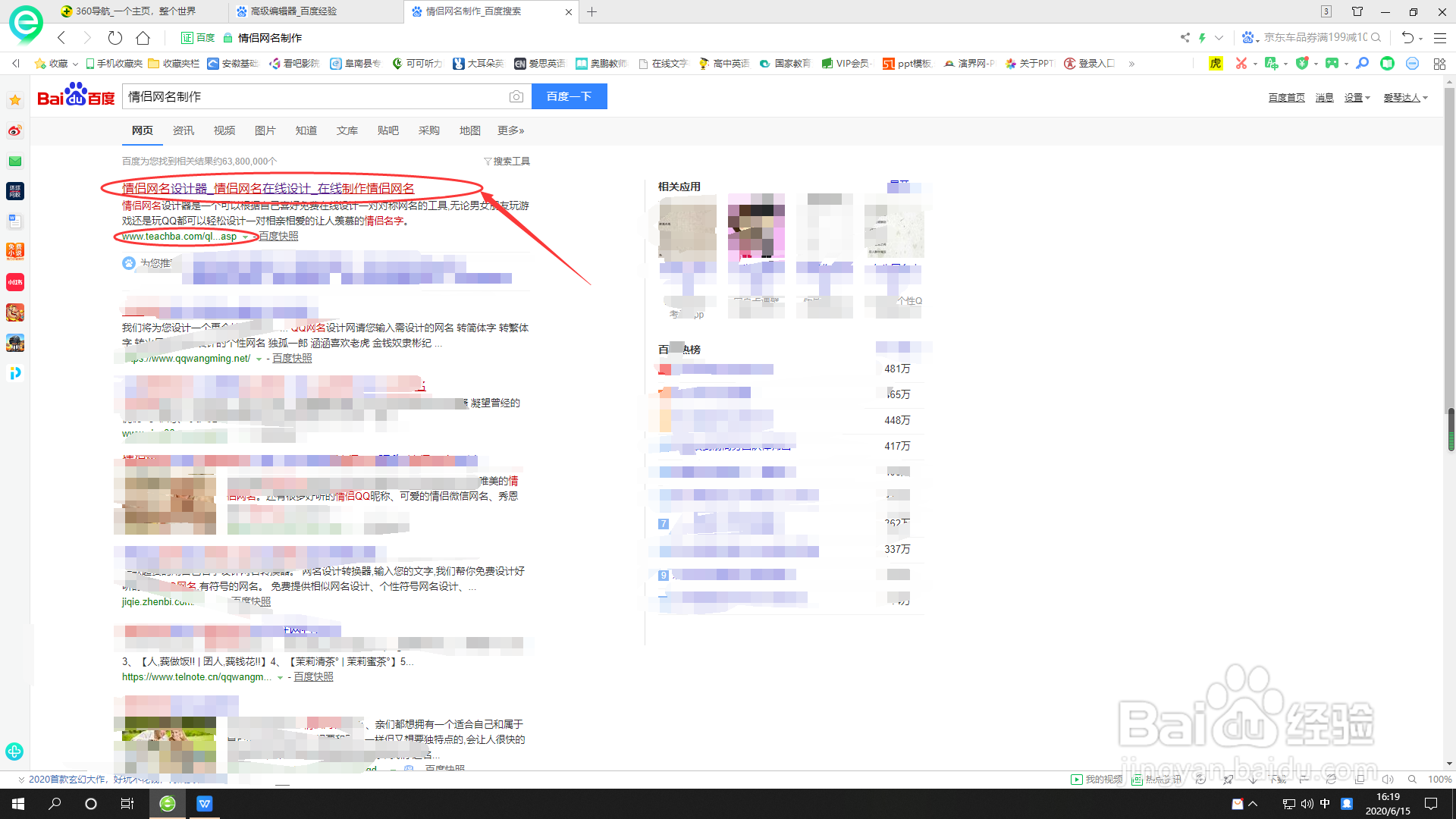This screenshot has height=819, width=1456.
Task: Collapse the bookmarks bar with the left arrow
Action: click(x=16, y=64)
